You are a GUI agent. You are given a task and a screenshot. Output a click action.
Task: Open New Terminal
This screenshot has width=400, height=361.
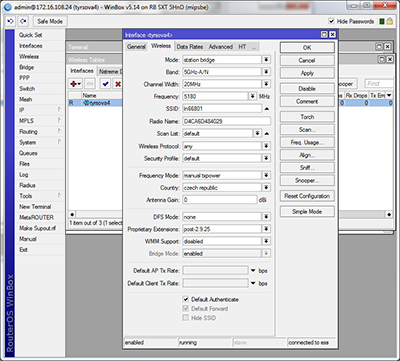(35, 207)
